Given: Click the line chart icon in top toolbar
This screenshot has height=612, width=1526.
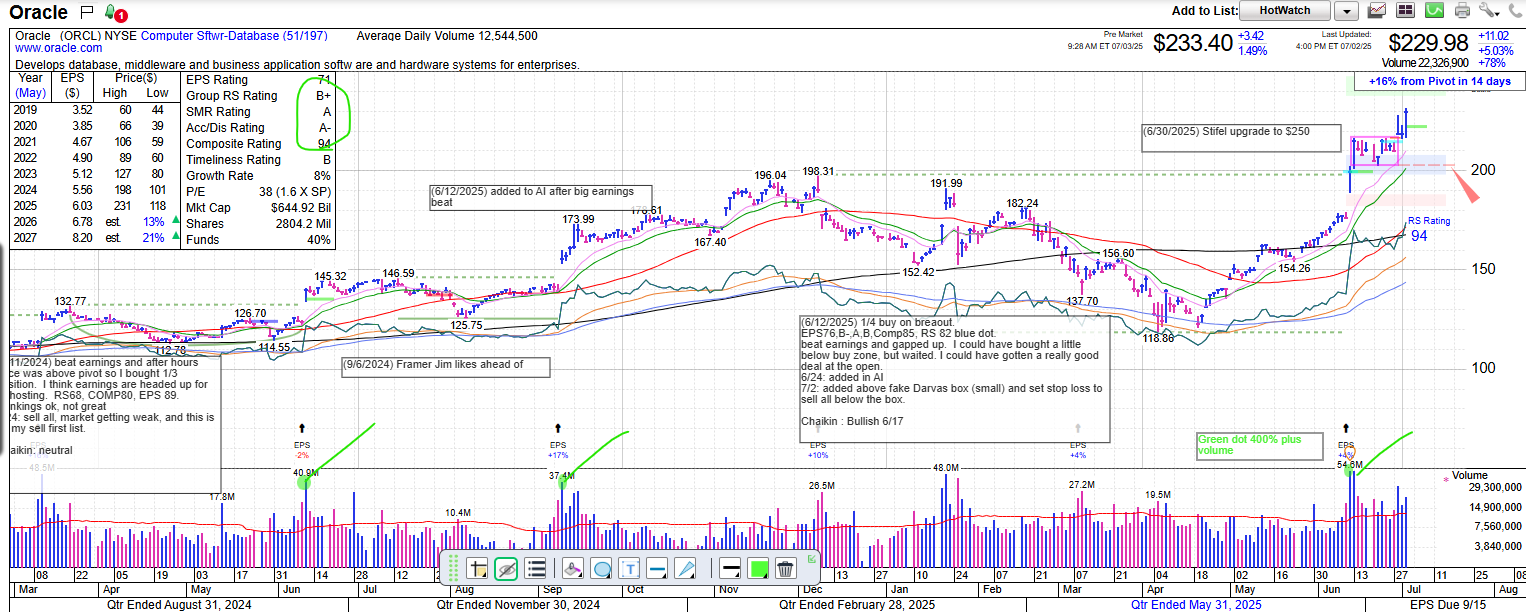Looking at the screenshot, I should [x=1377, y=11].
